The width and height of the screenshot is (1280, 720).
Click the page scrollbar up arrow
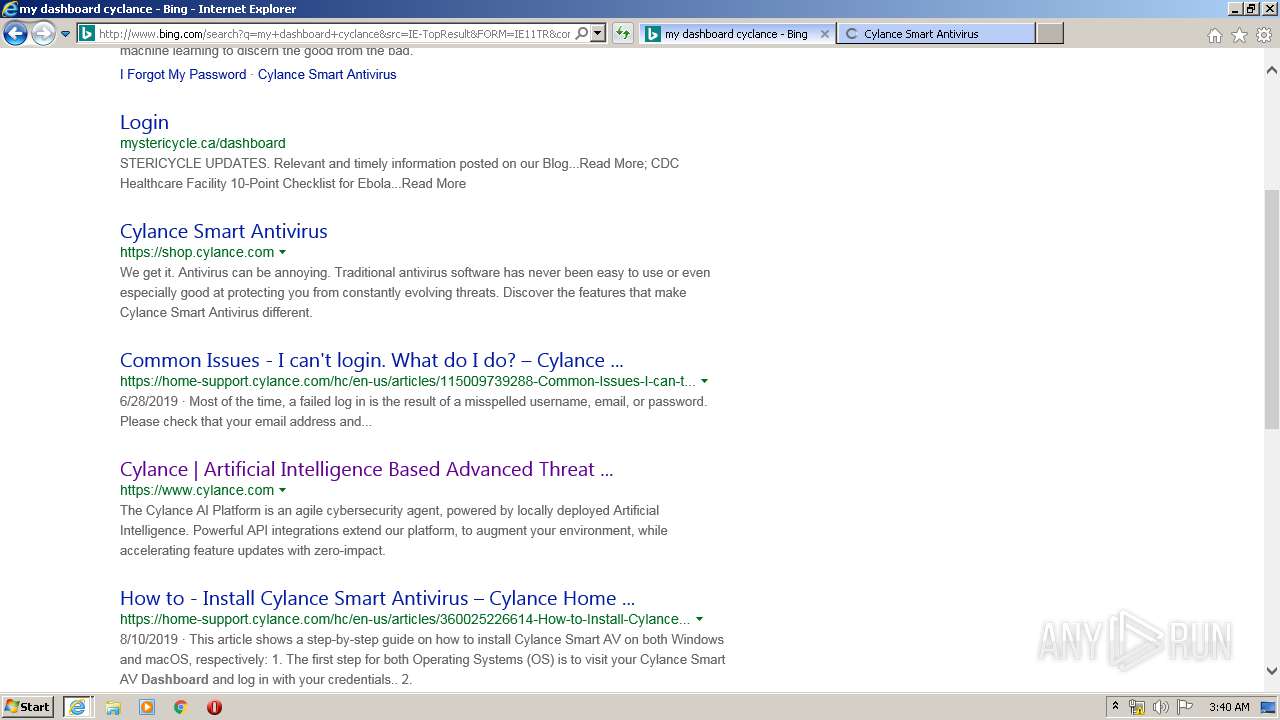coord(1272,70)
